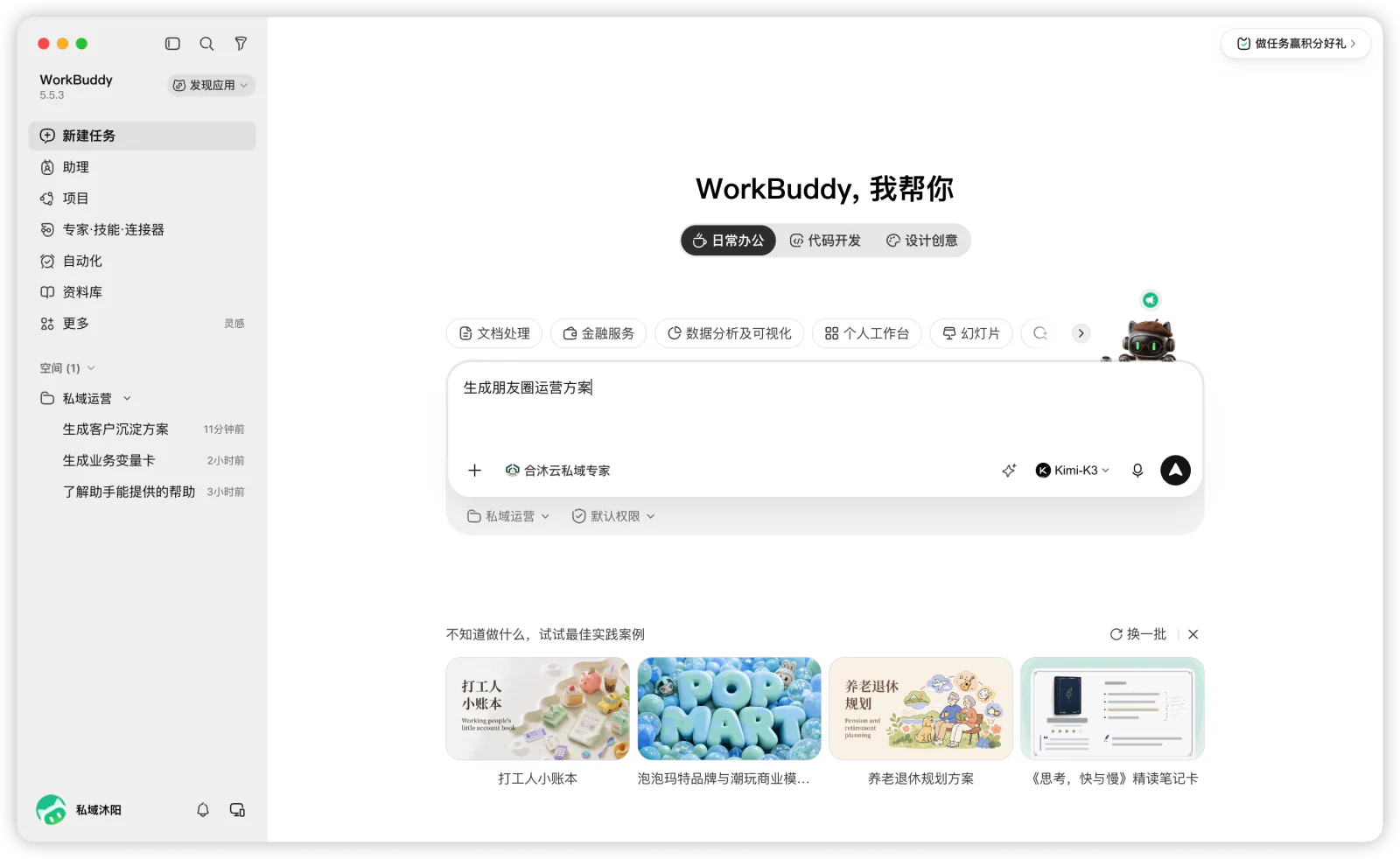Click the 不知道做什么，试试最佳实践案例 heading
Screen dimensions: 1400x859
click(x=545, y=634)
